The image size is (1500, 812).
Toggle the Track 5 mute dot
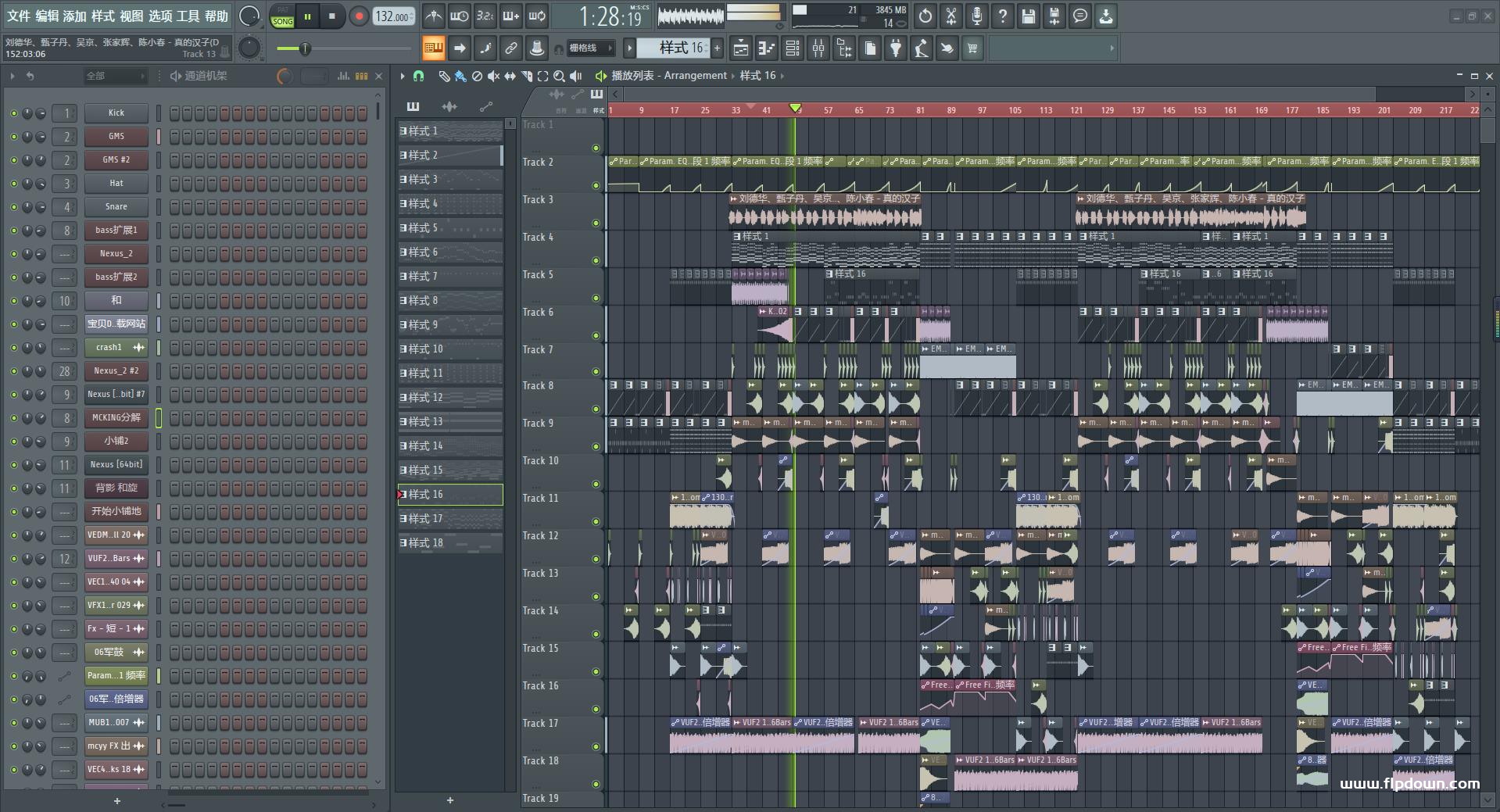coord(596,298)
